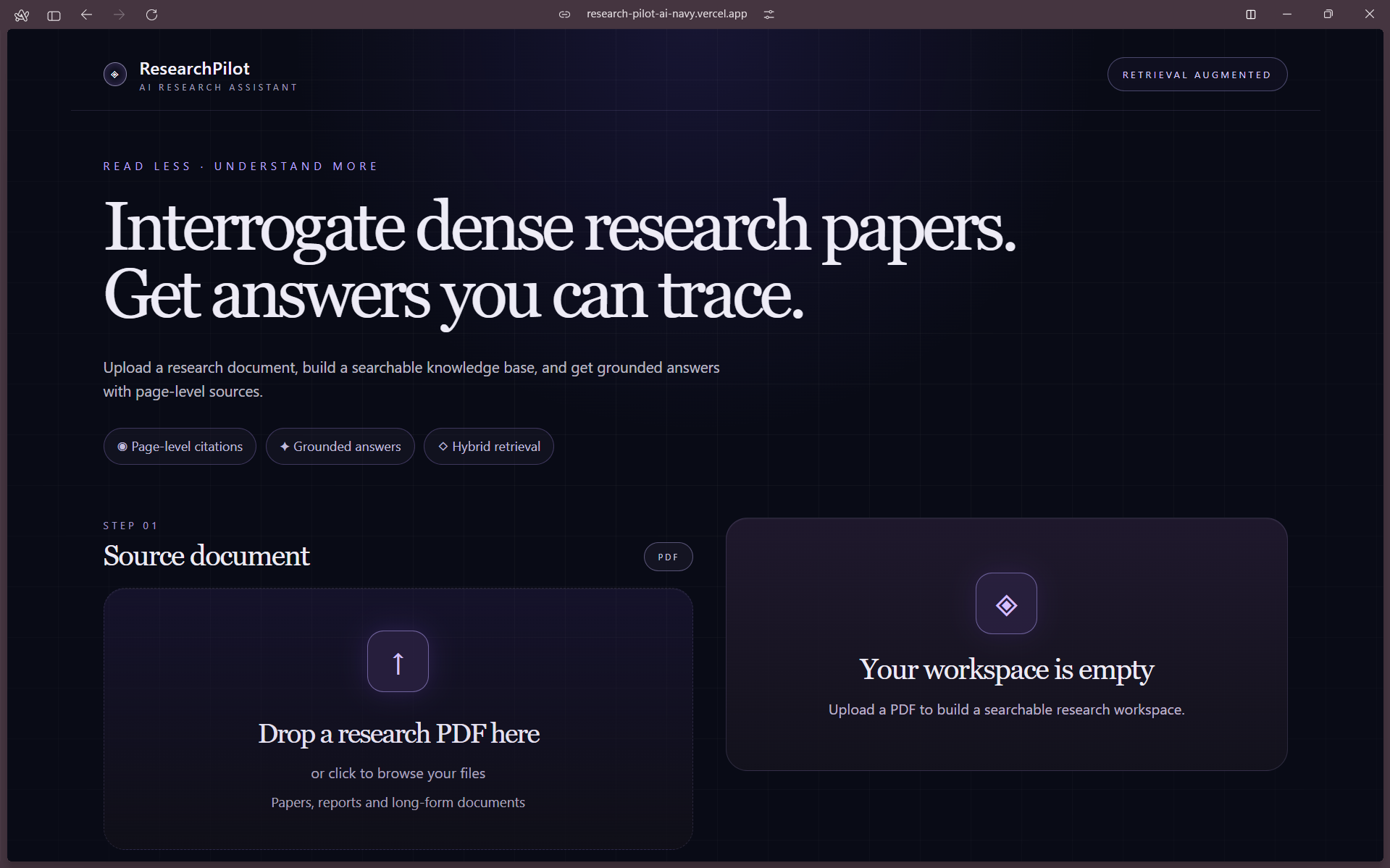Viewport: 1390px width, 868px height.
Task: Toggle the browser sidebar panel icon
Action: point(54,15)
